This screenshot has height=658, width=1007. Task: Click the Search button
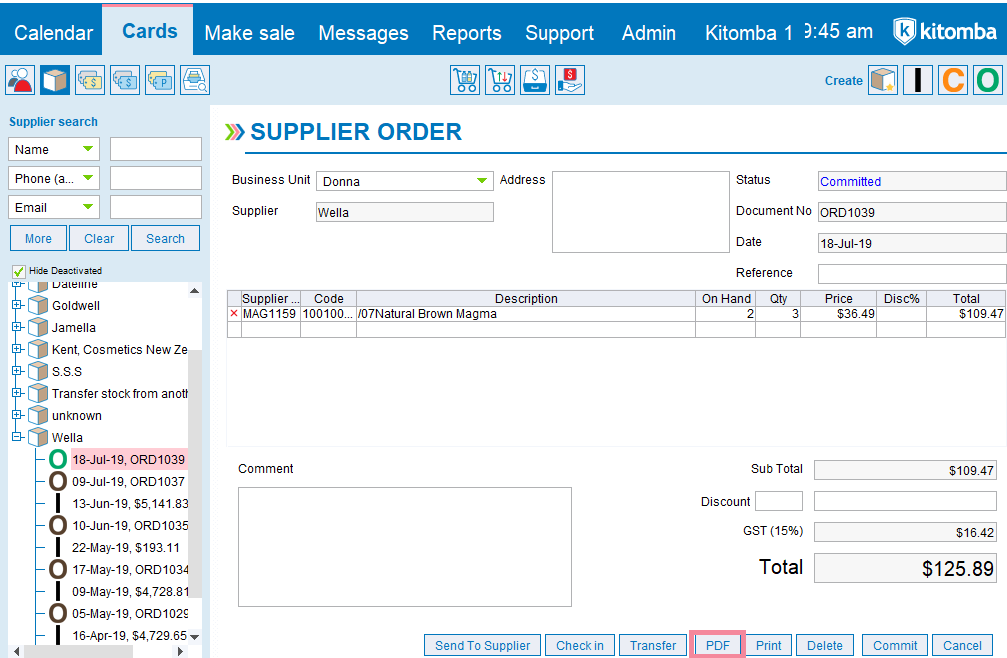pyautogui.click(x=165, y=238)
